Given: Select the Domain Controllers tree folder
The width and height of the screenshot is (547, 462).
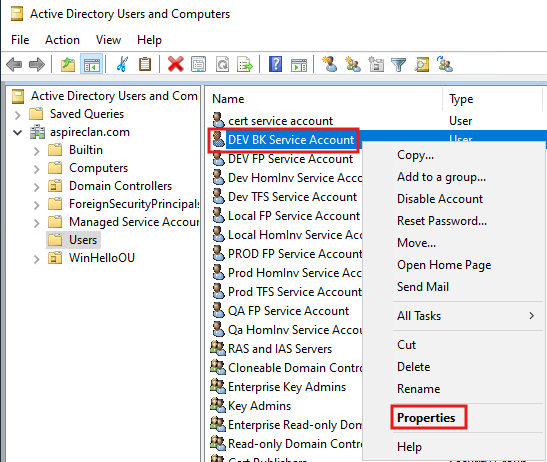Looking at the screenshot, I should pos(120,186).
